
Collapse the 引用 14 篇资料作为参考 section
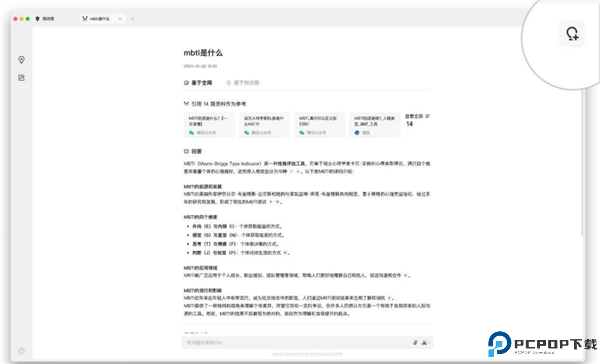point(215,104)
